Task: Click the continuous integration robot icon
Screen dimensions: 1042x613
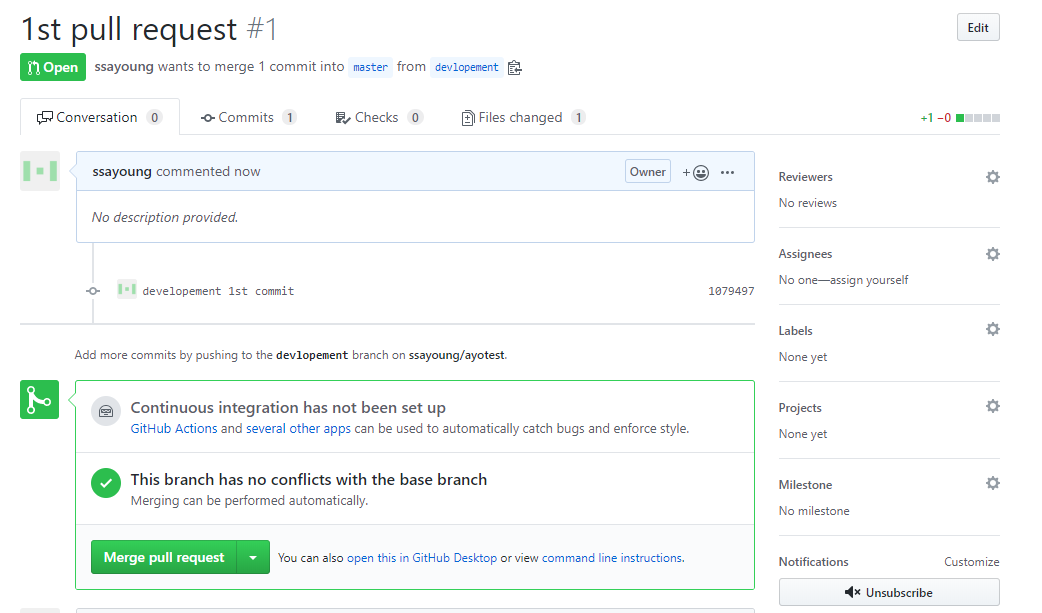Action: (x=106, y=412)
